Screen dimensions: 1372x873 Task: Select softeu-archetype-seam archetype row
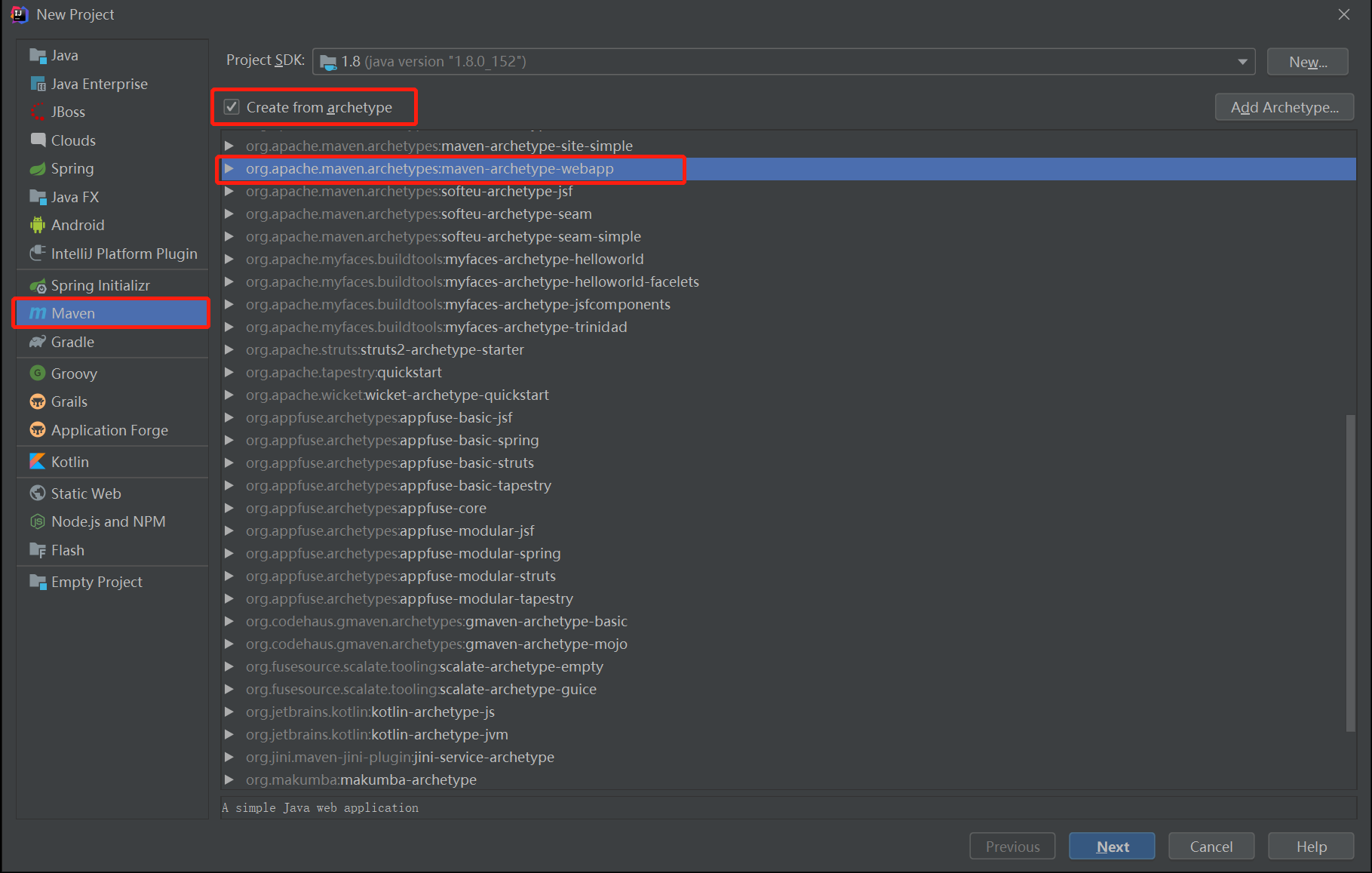pyautogui.click(x=787, y=214)
